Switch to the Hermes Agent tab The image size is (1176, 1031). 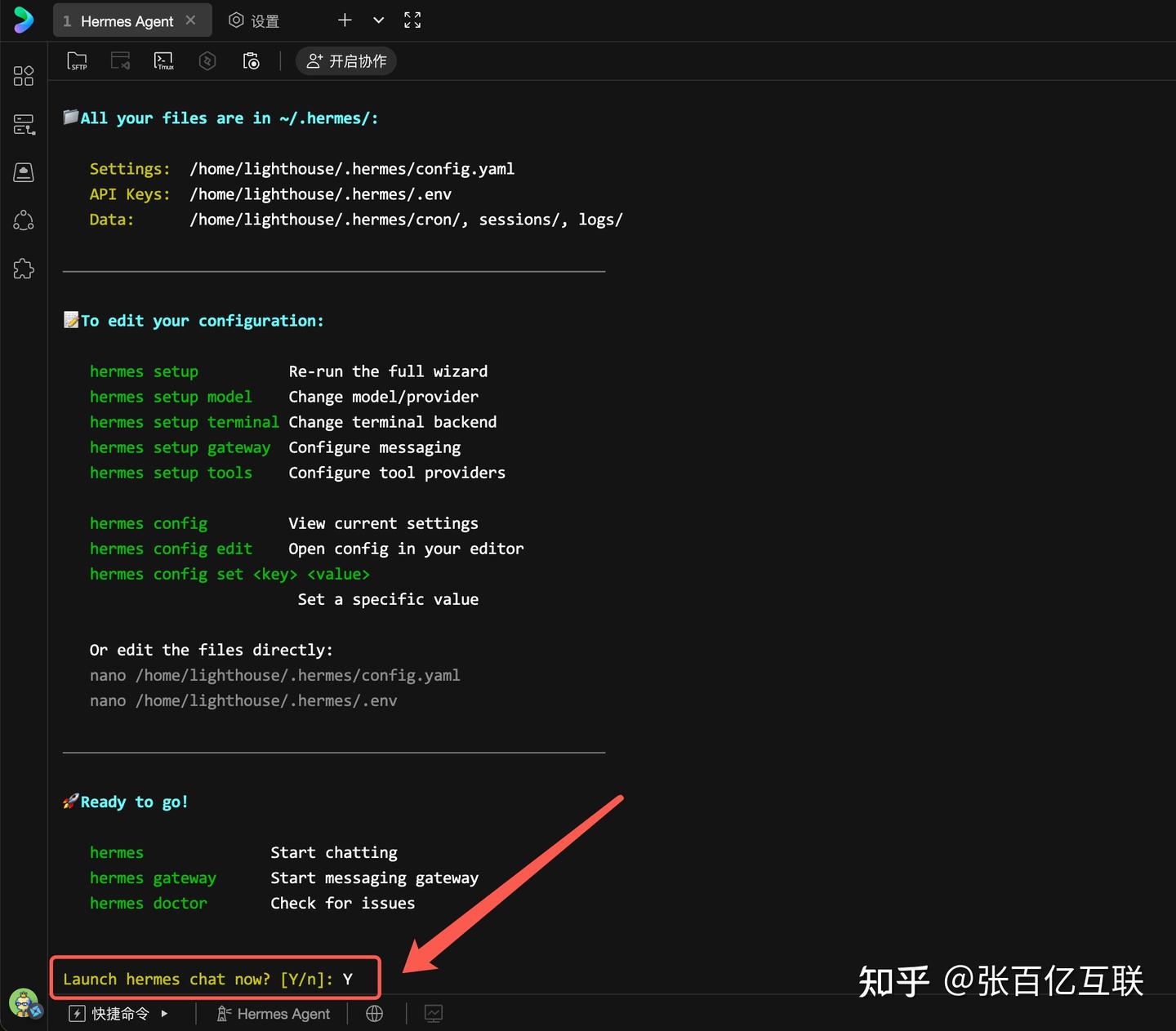point(127,21)
